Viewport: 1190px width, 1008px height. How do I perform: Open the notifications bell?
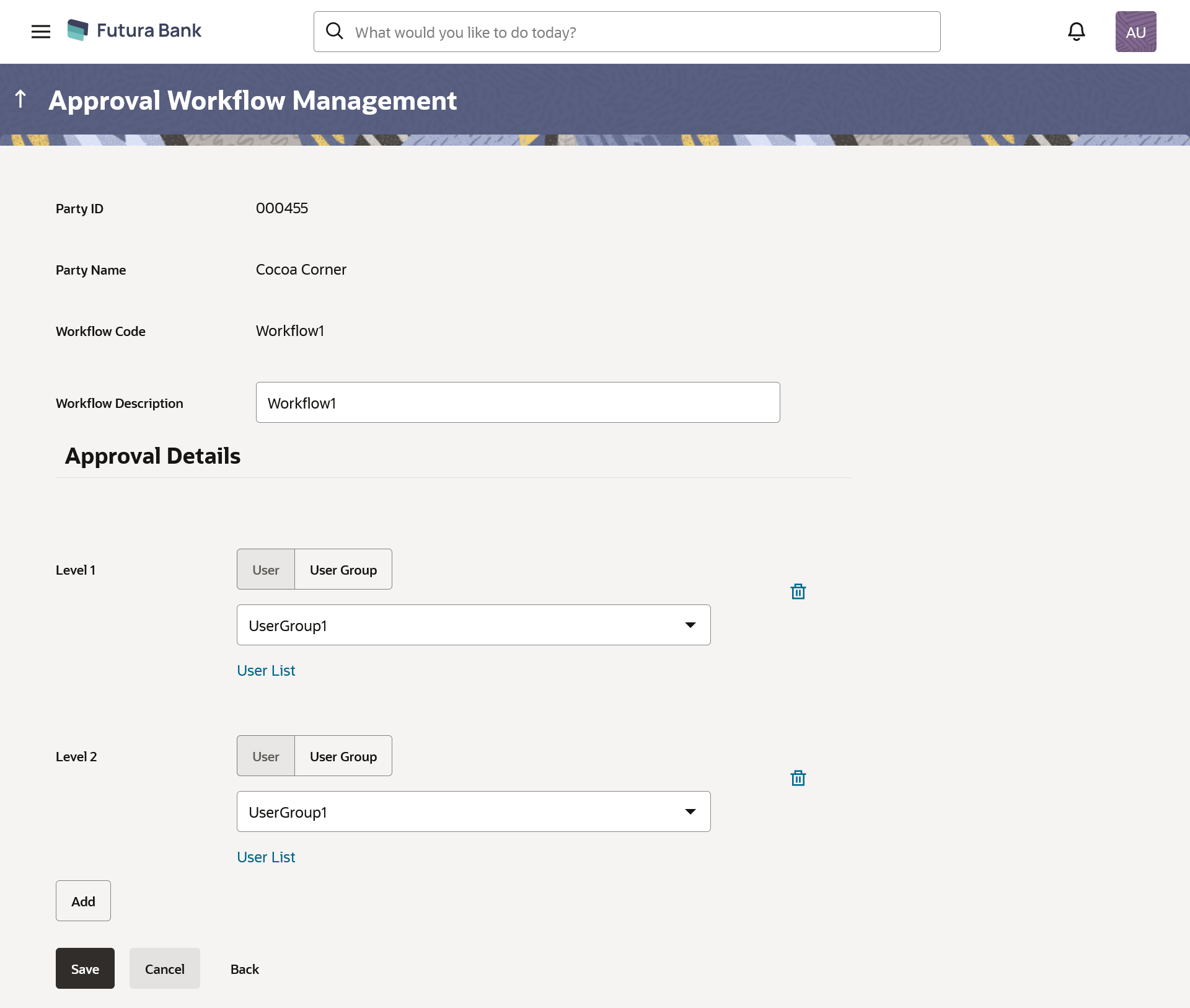(x=1077, y=32)
